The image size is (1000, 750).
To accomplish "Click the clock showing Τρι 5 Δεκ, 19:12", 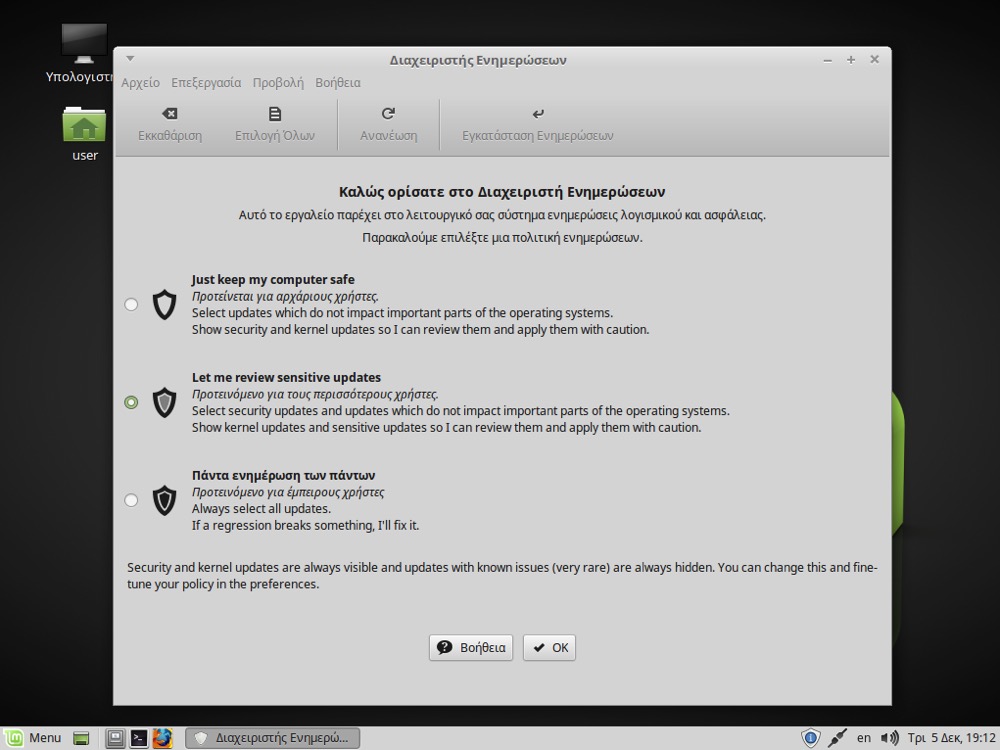I will tap(952, 738).
